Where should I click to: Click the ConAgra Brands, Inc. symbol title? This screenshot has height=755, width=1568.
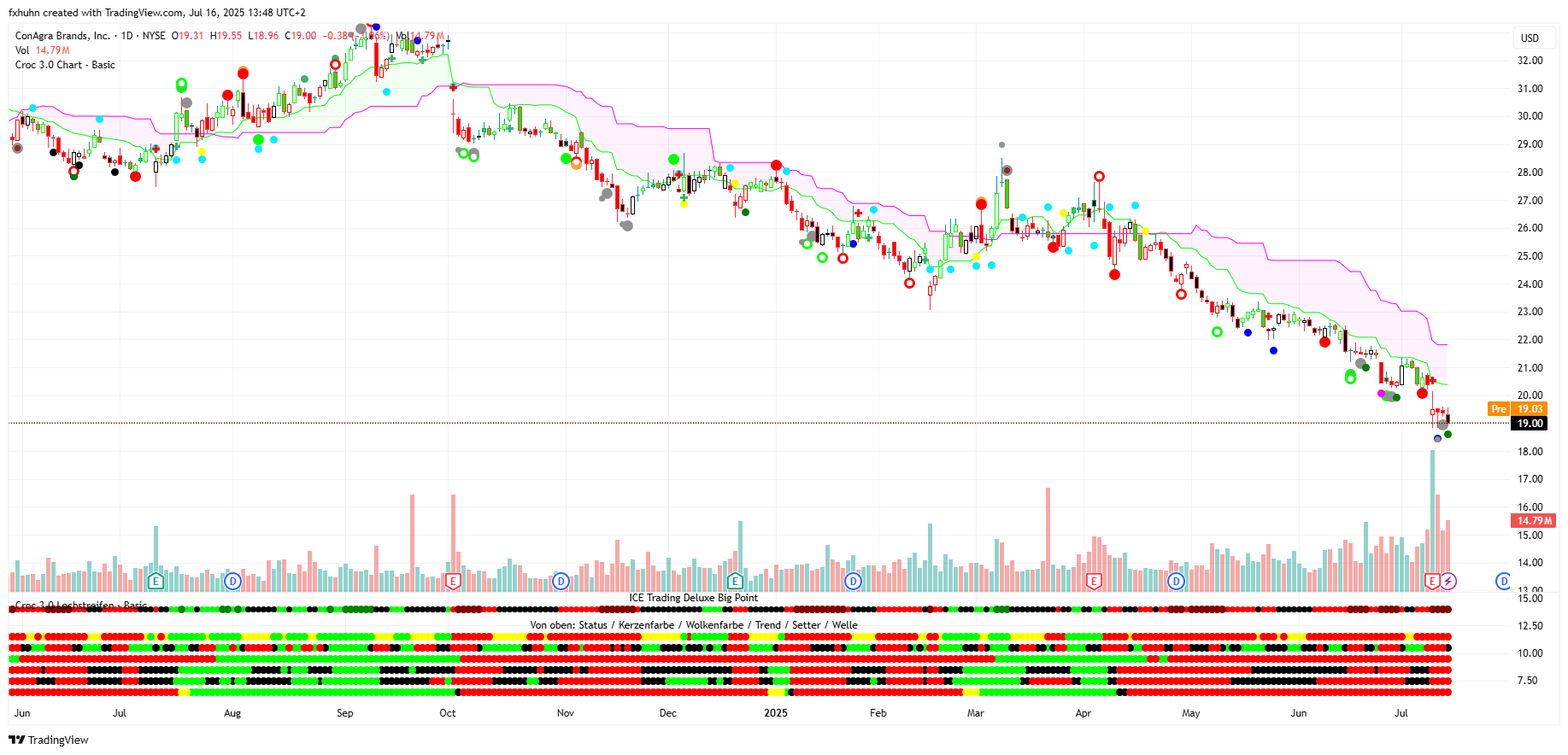62,36
